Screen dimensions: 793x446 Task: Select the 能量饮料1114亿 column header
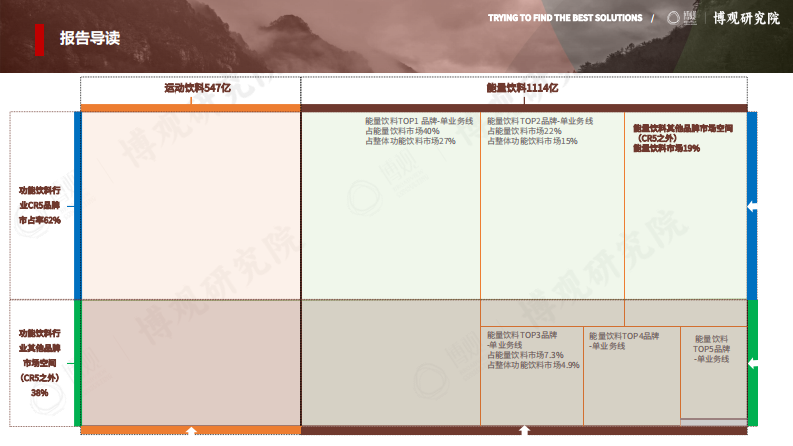(x=522, y=88)
